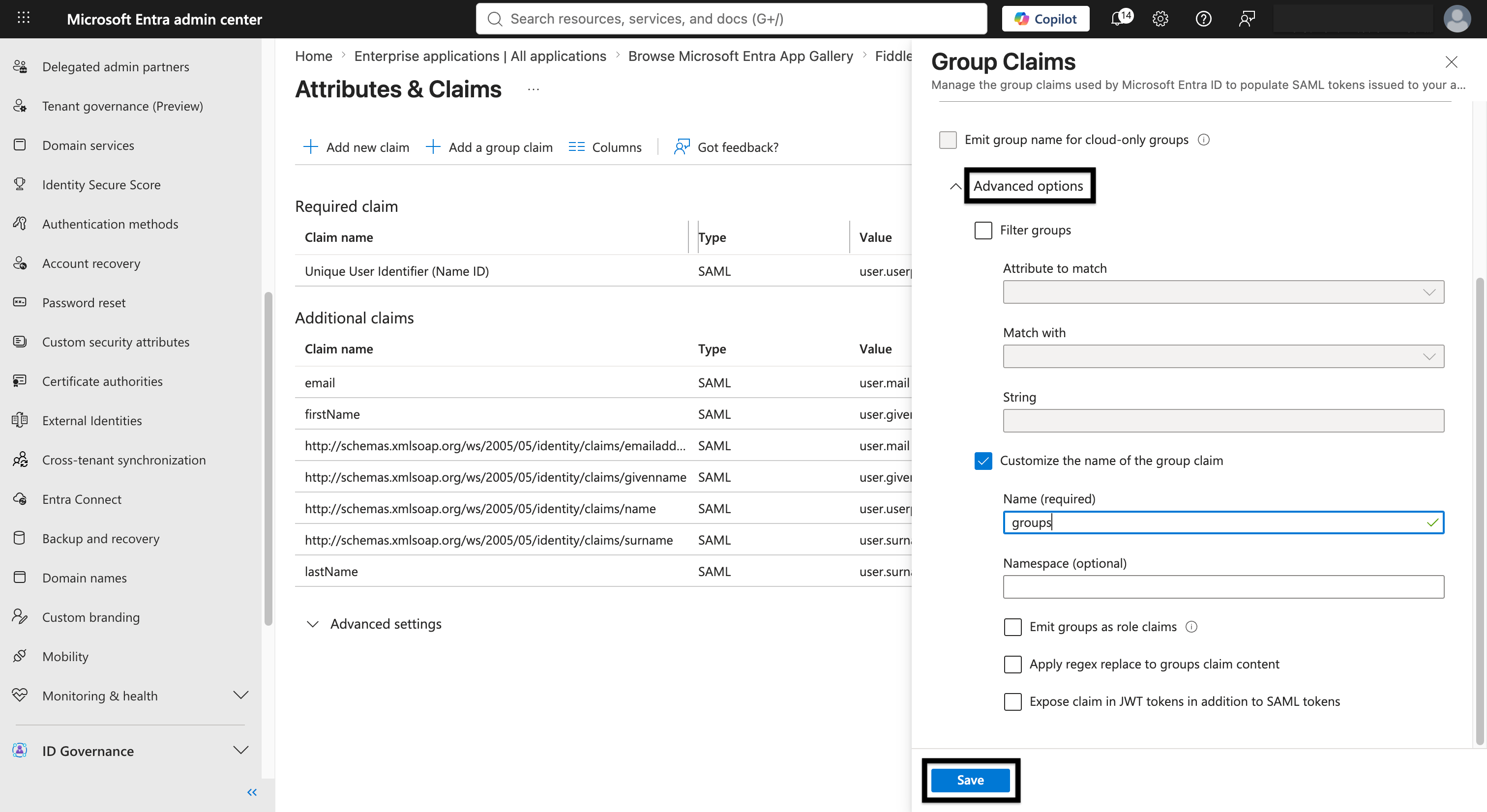Image resolution: width=1487 pixels, height=812 pixels.
Task: Collapse the sidebar with double chevron
Action: (252, 792)
